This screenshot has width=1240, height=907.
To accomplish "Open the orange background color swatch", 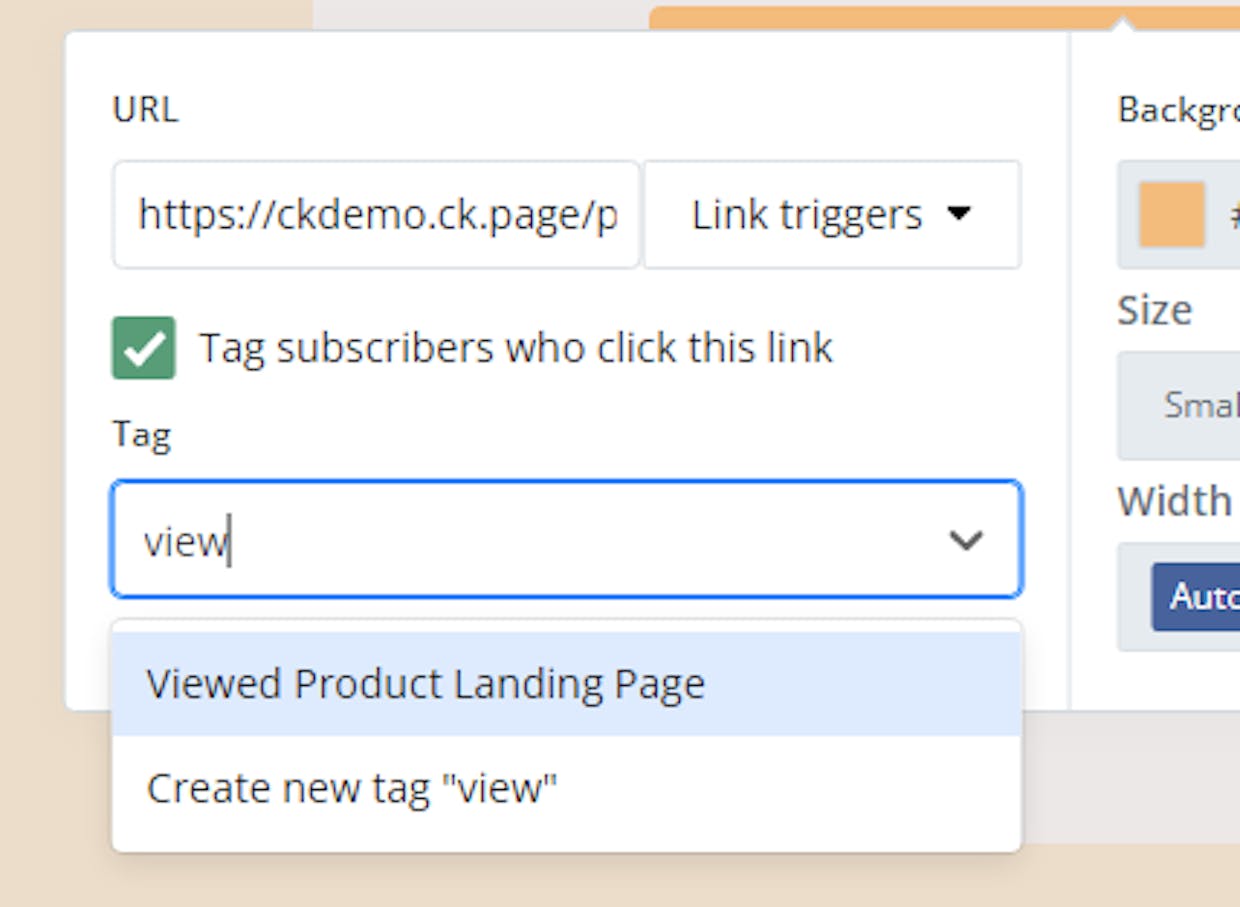I will (x=1172, y=214).
